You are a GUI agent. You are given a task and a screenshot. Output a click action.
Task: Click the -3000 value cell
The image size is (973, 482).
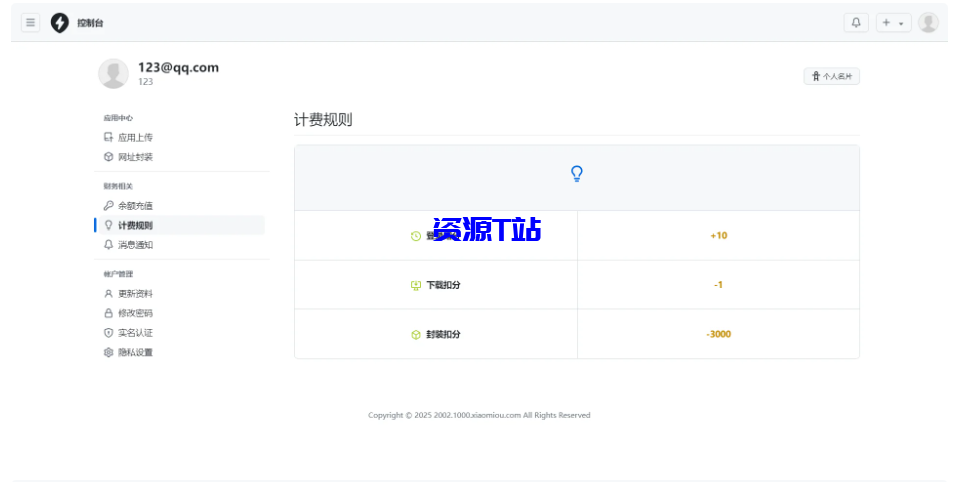coord(719,334)
